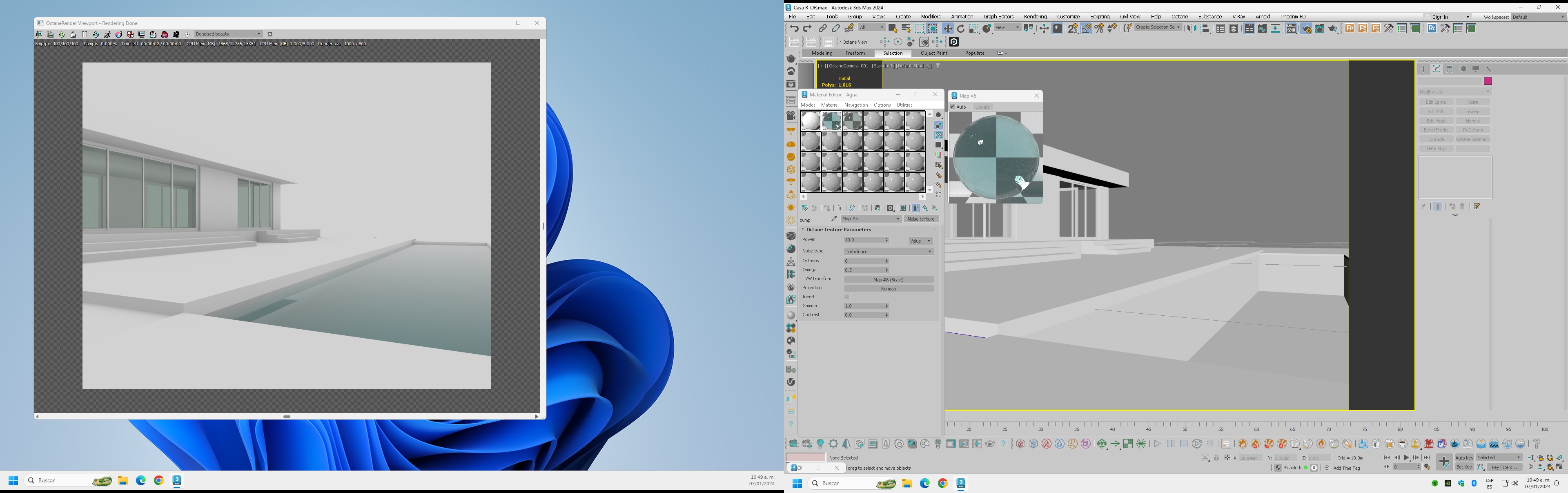Image resolution: width=1568 pixels, height=493 pixels.
Task: Click the Select by Name icon
Action: [906, 29]
